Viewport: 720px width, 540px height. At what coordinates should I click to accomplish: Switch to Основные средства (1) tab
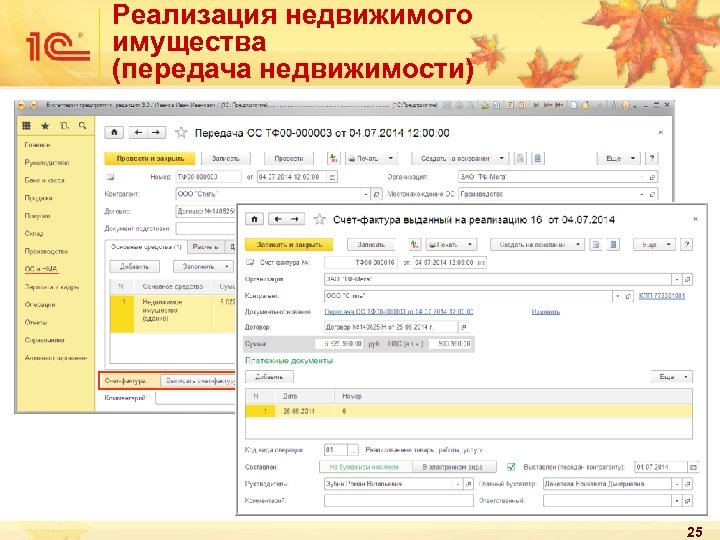(146, 247)
